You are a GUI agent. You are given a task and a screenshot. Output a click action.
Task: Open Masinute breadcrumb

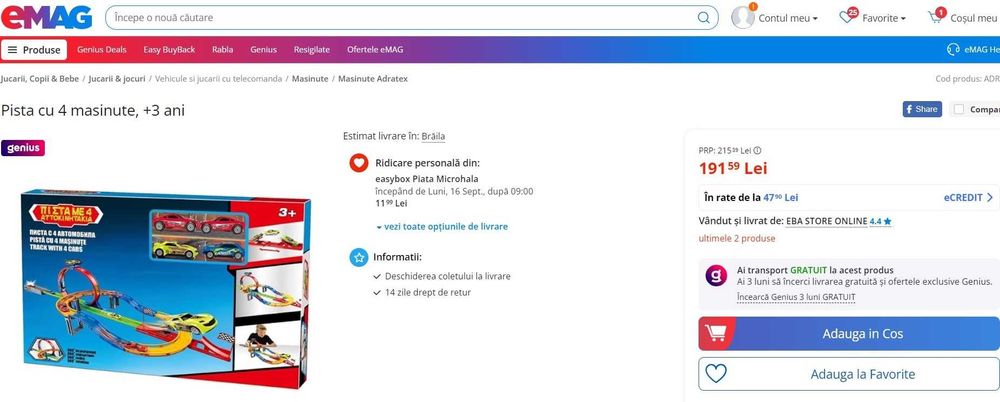click(310, 79)
